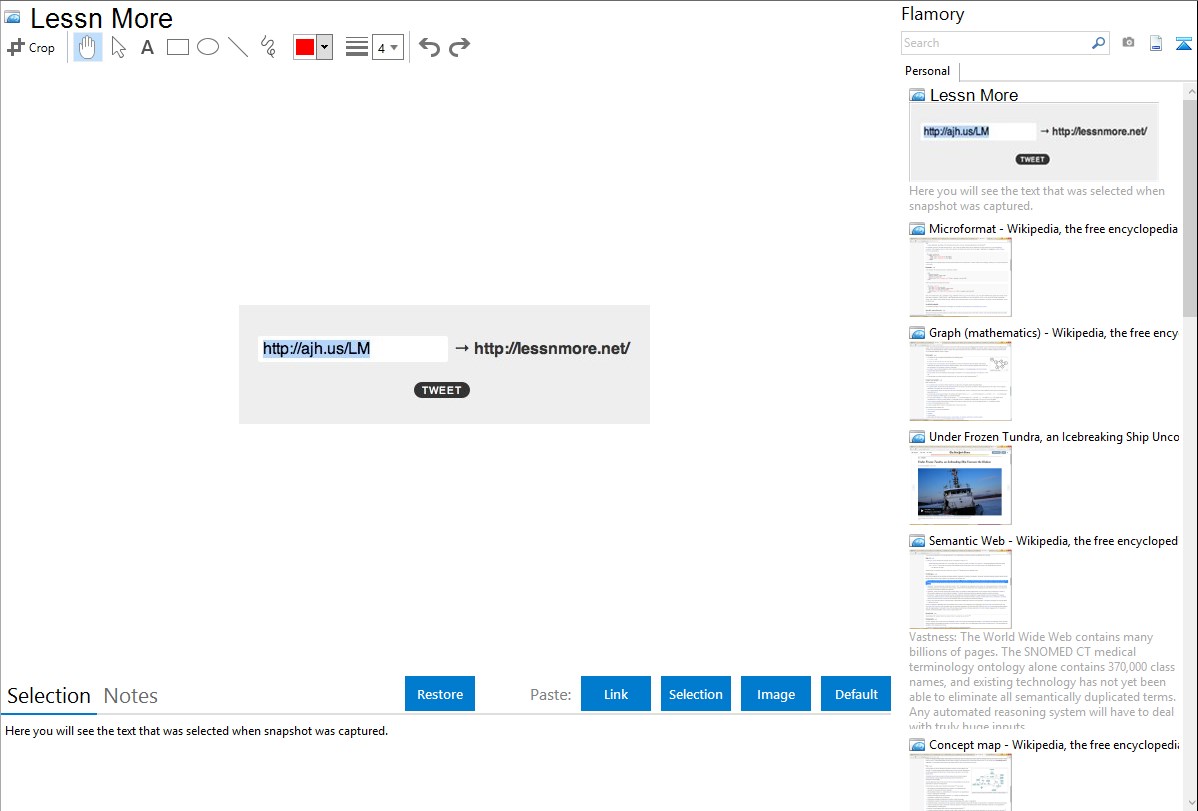The image size is (1198, 811).
Task: Open the color picker dropdown arrow
Action: [325, 47]
